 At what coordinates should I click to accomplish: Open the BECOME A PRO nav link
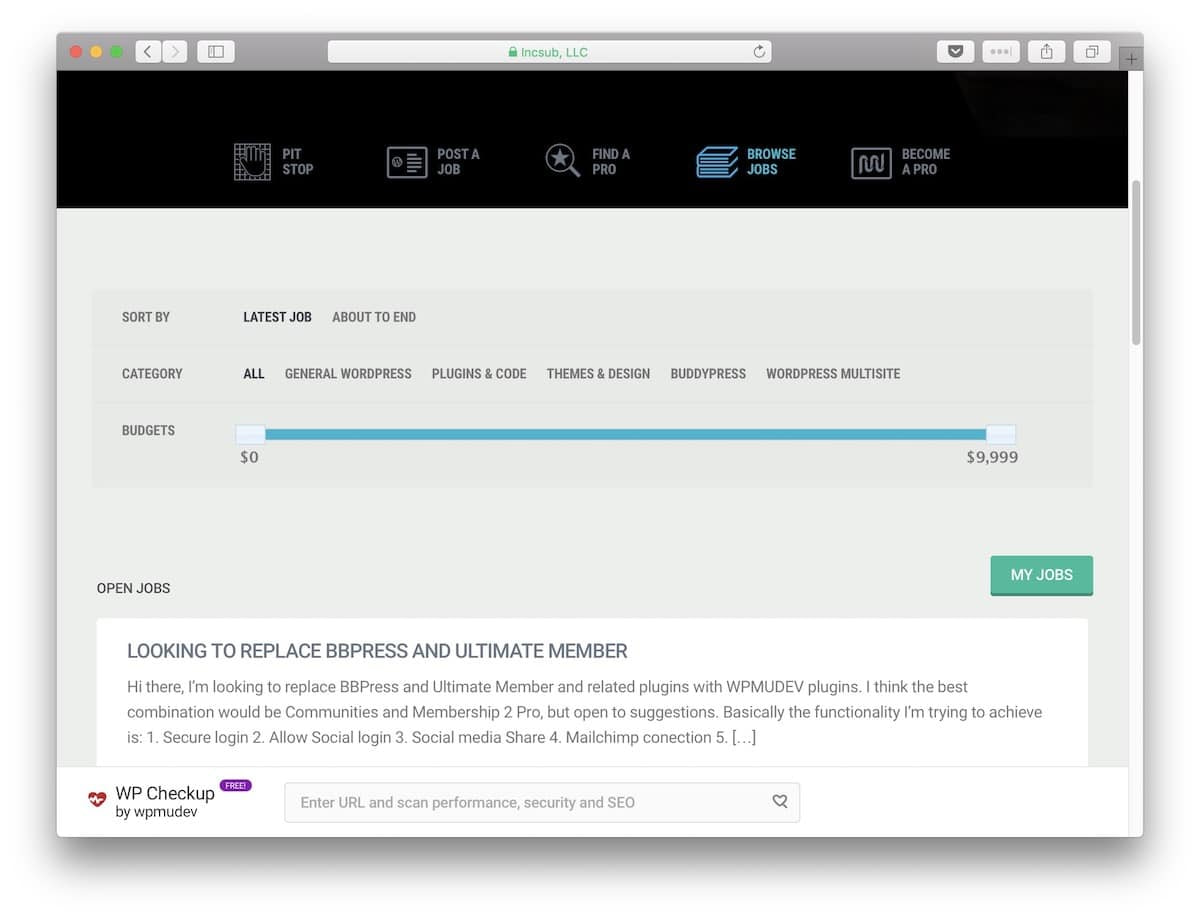click(x=926, y=162)
